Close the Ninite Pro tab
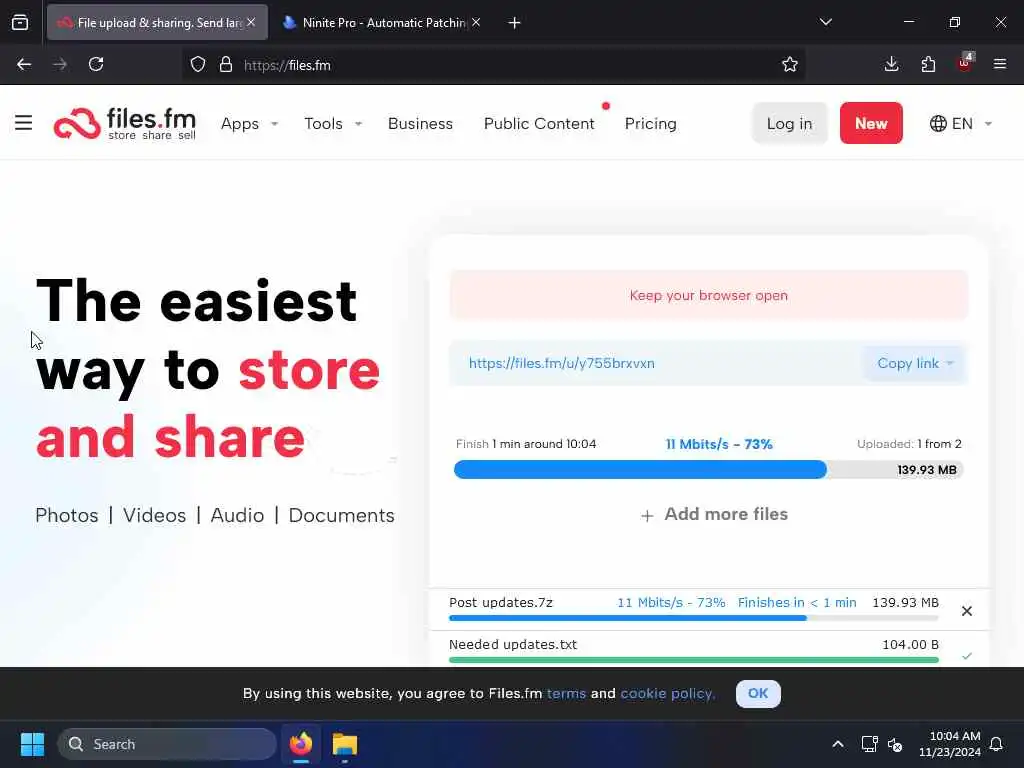 point(476,22)
